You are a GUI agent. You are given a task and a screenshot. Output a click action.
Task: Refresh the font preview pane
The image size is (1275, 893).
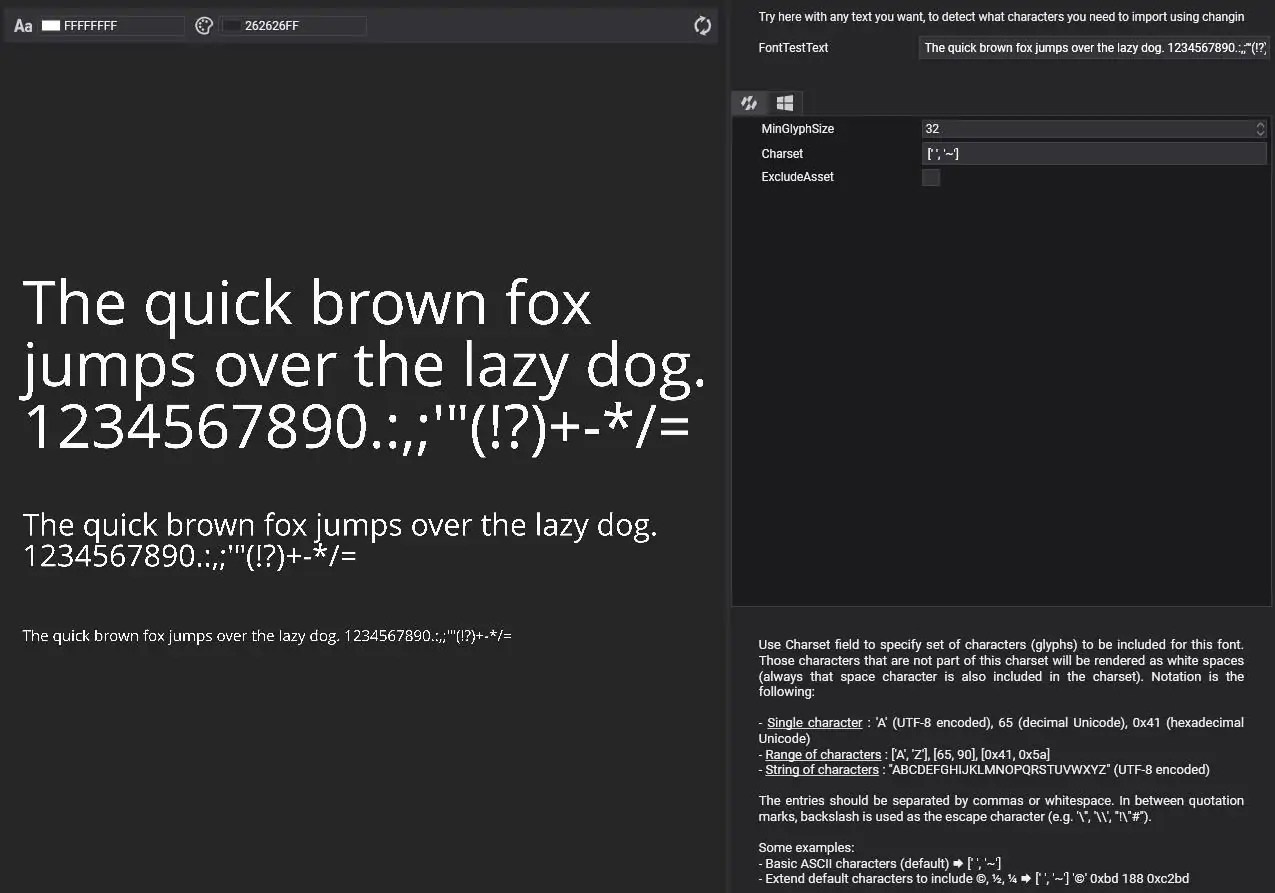[702, 26]
